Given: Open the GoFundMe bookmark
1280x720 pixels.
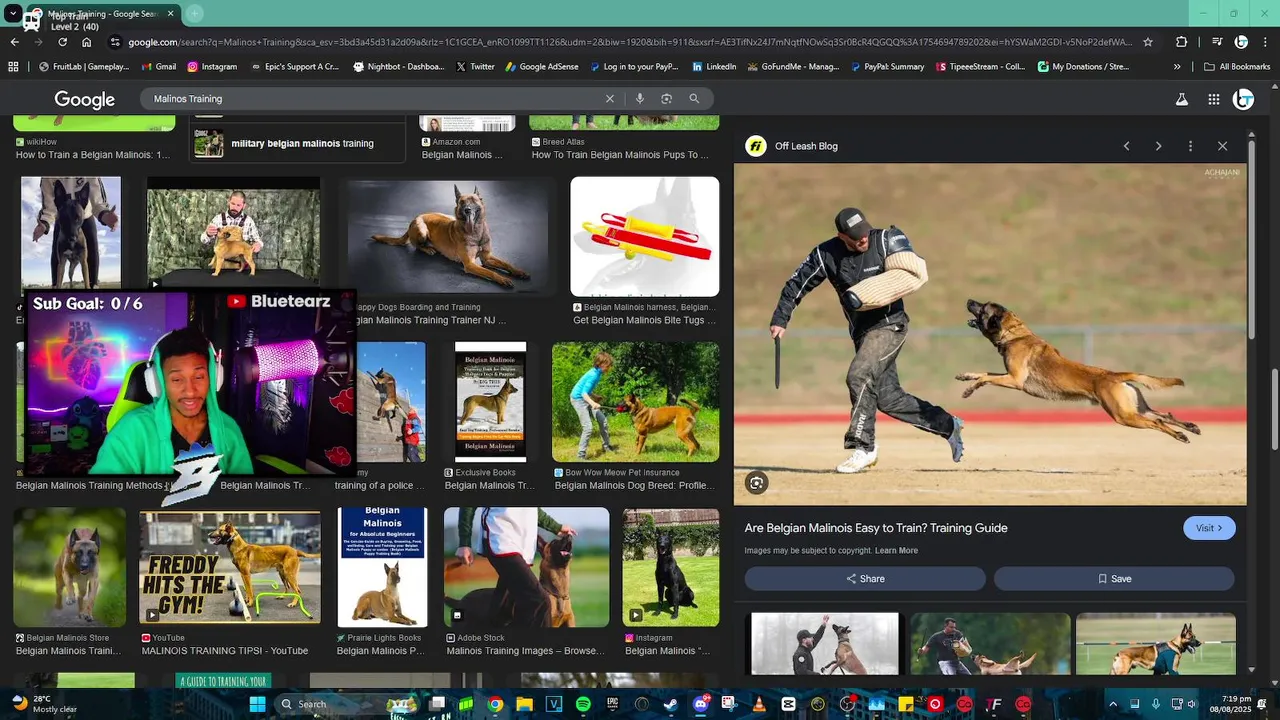Looking at the screenshot, I should click(792, 67).
